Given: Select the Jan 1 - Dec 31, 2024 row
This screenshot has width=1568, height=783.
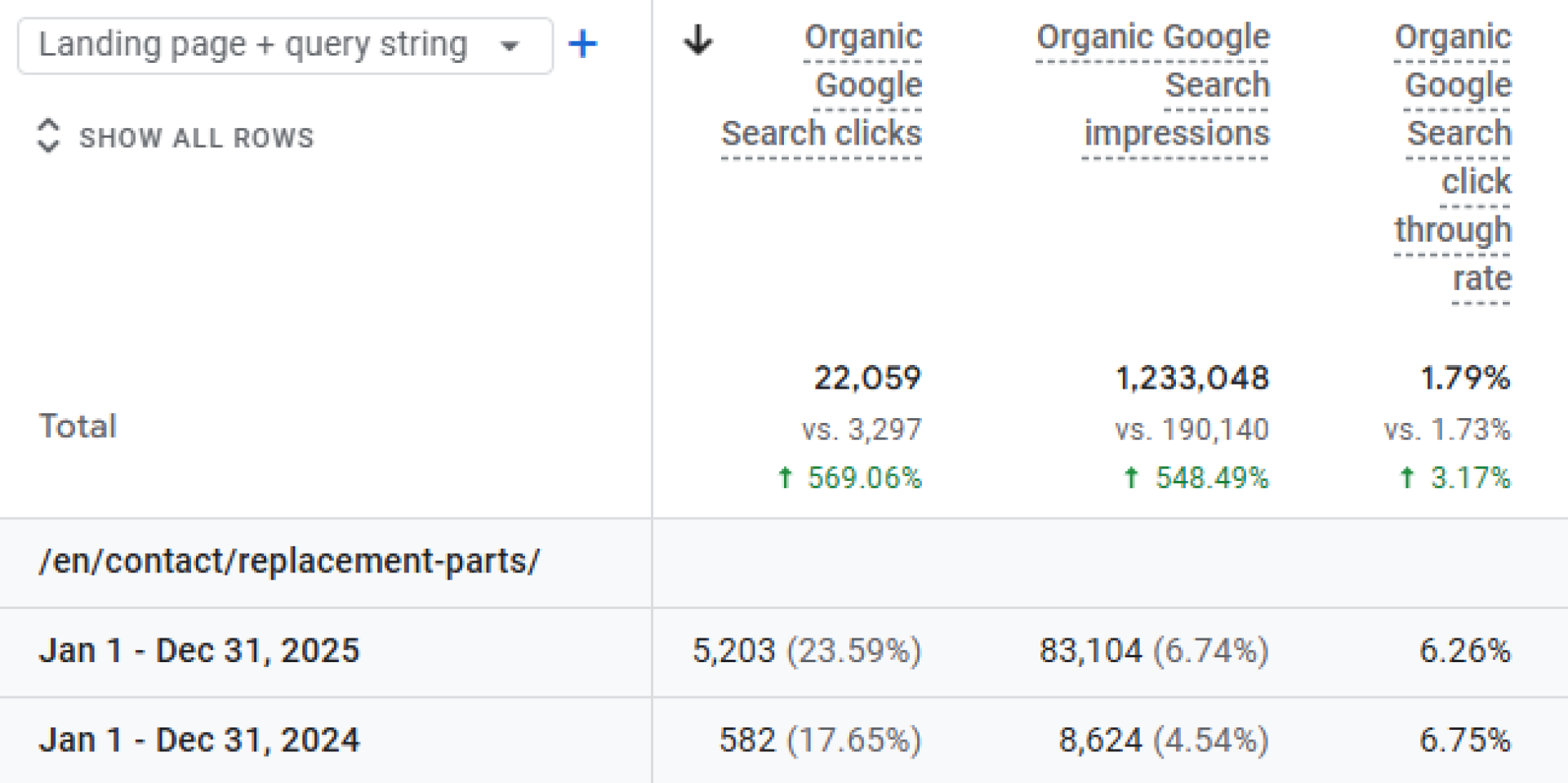Looking at the screenshot, I should tap(199, 741).
